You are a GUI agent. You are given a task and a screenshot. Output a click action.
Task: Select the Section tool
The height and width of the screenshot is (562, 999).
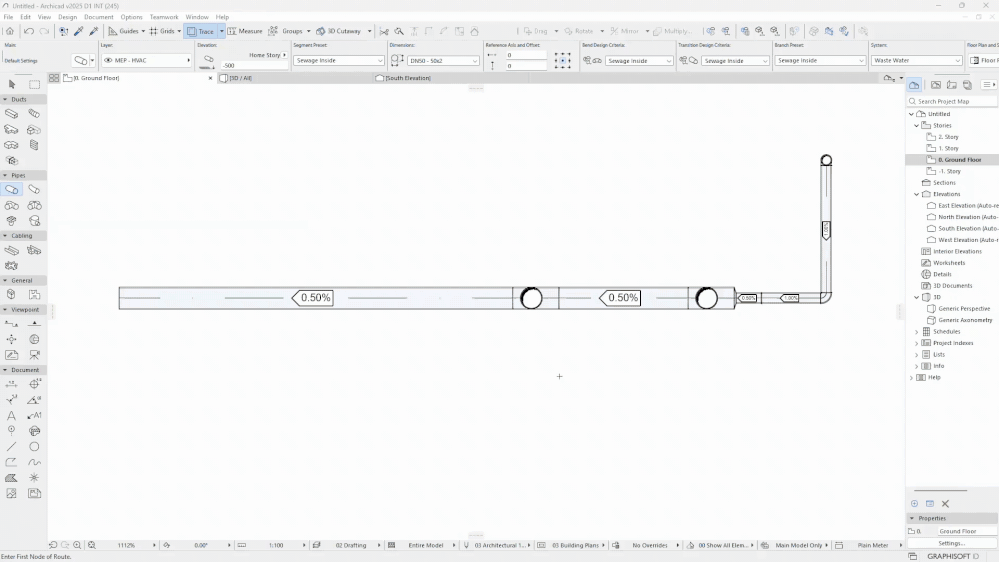[x=11, y=324]
